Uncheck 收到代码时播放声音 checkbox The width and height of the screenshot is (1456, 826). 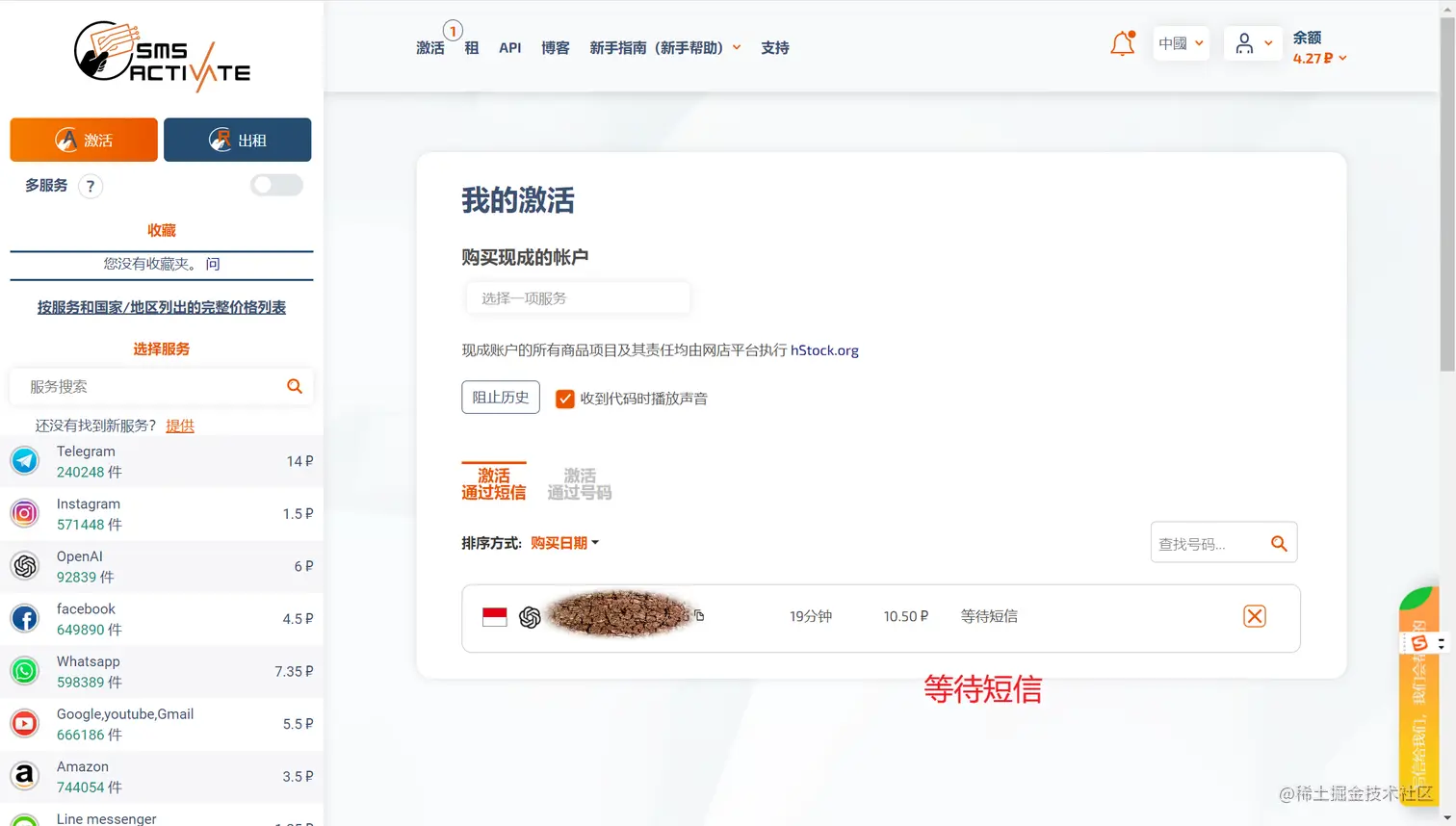[565, 399]
